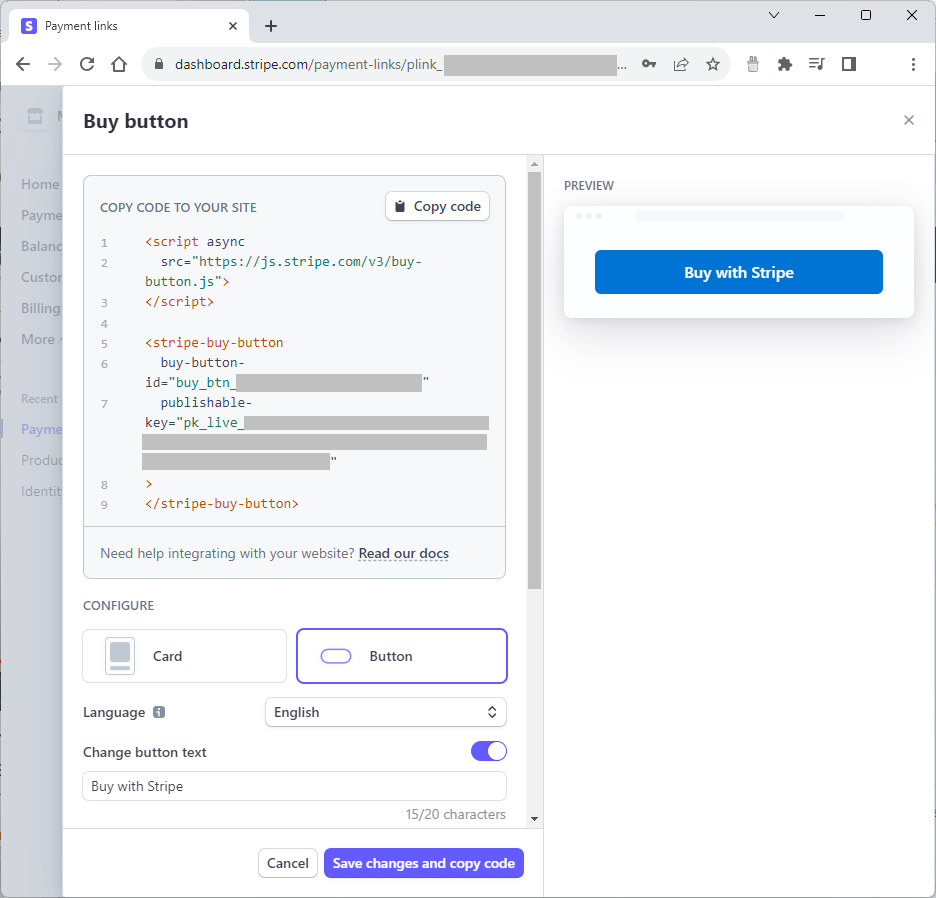The width and height of the screenshot is (936, 898).
Task: Close the Buy button dialog
Action: pyautogui.click(x=908, y=120)
